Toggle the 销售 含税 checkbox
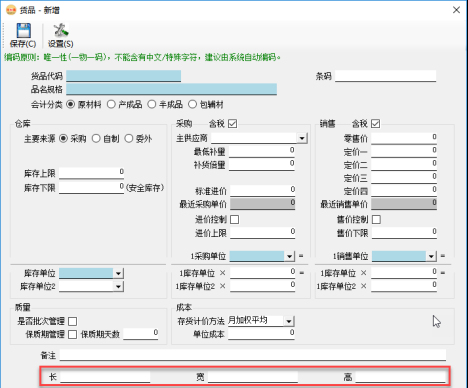Screen dimensions: 468x388 tap(375, 124)
